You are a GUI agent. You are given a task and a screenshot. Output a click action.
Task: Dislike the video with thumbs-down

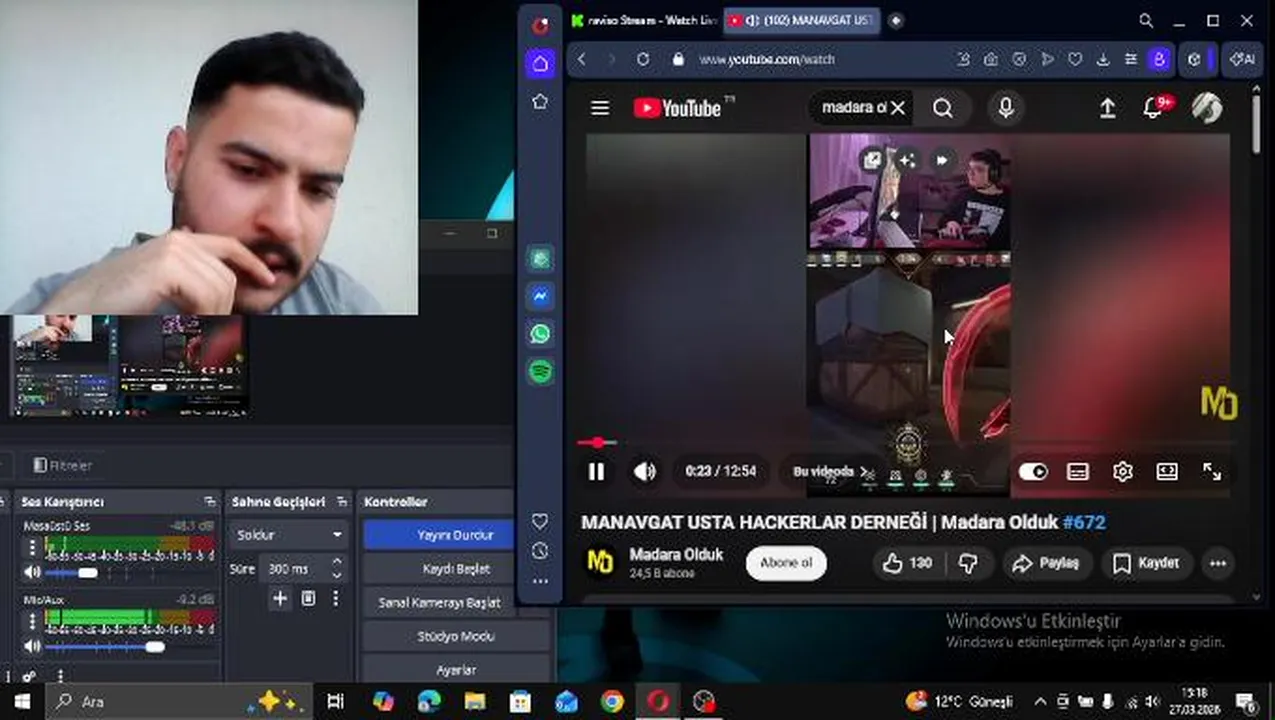click(968, 563)
